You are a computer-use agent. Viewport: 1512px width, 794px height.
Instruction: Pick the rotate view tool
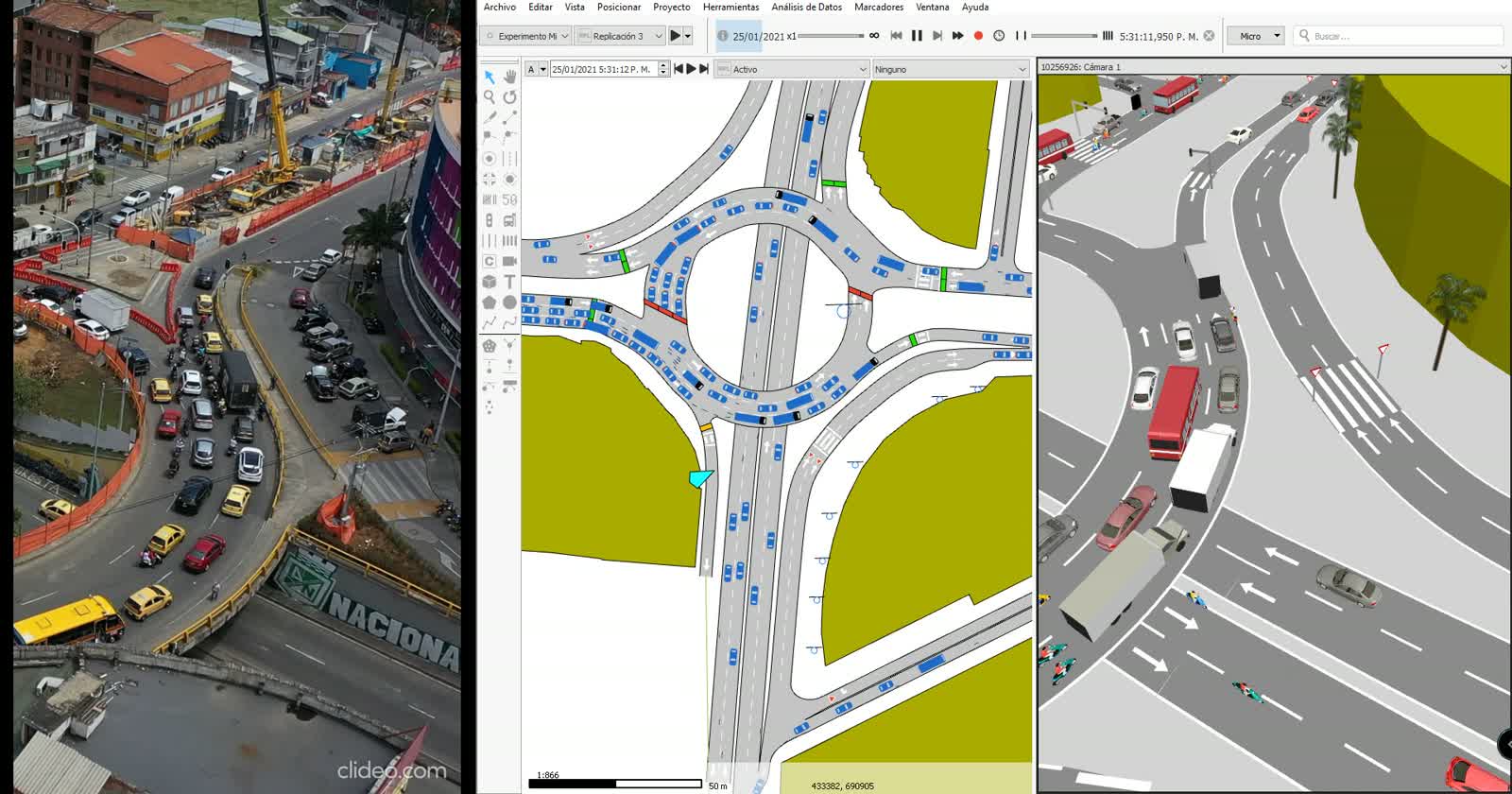tap(509, 97)
